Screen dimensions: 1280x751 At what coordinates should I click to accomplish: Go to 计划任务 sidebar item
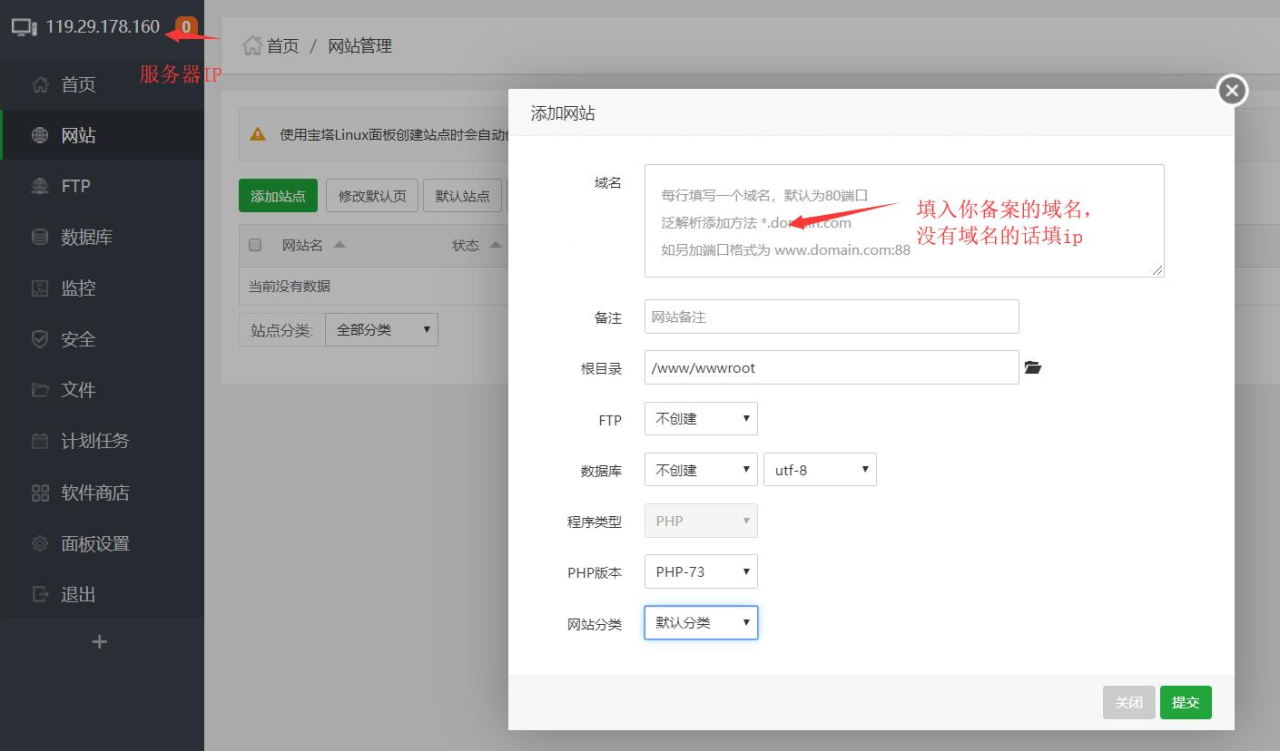click(95, 441)
